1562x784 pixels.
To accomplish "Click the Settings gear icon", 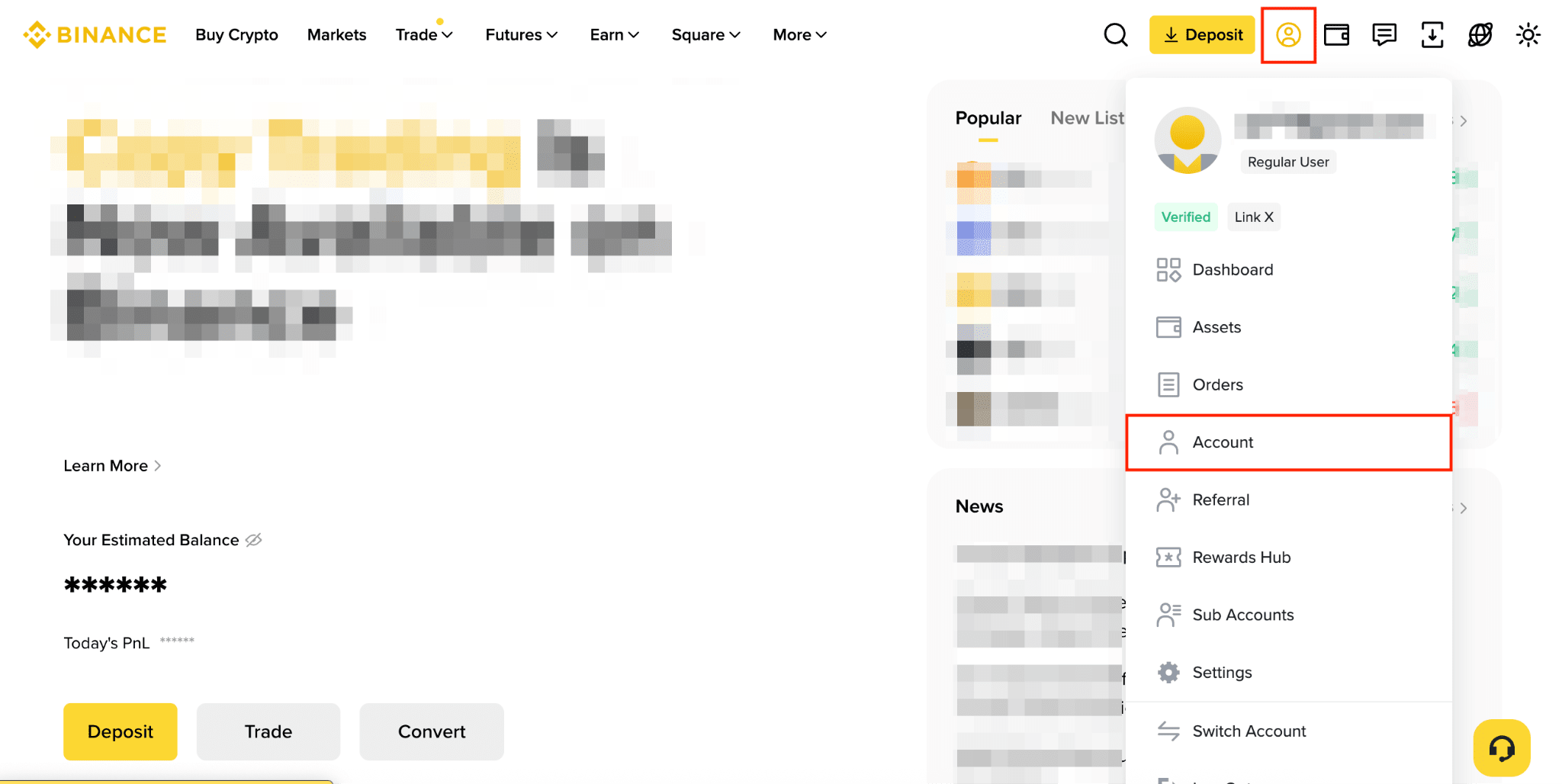I will point(1168,673).
